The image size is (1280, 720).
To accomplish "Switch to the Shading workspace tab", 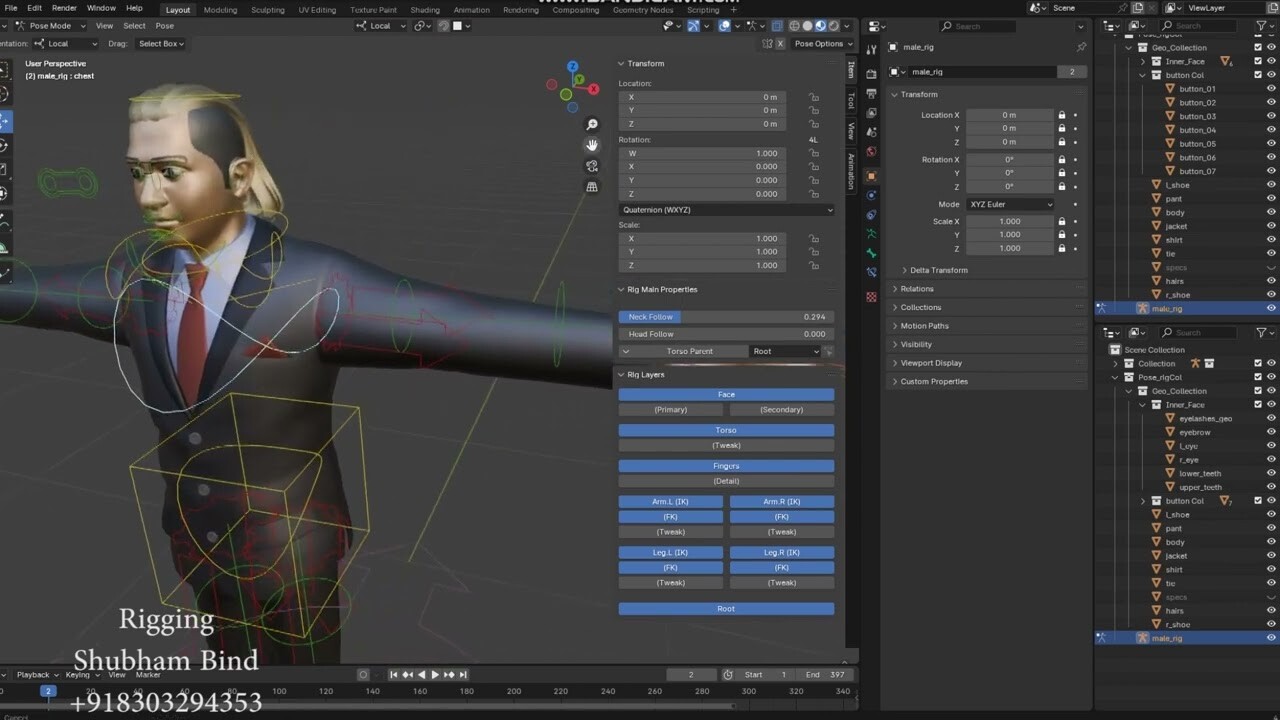I will pyautogui.click(x=425, y=9).
